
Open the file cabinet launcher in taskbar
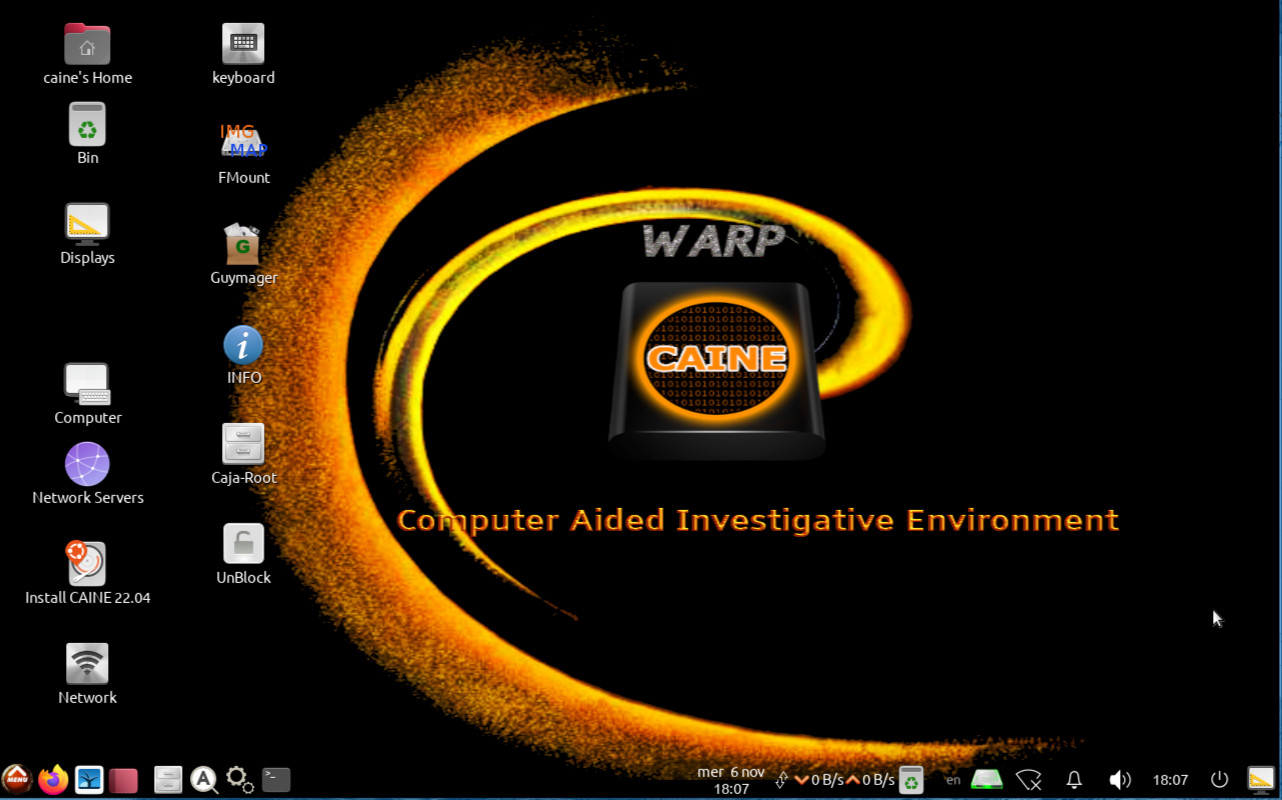pyautogui.click(x=169, y=780)
